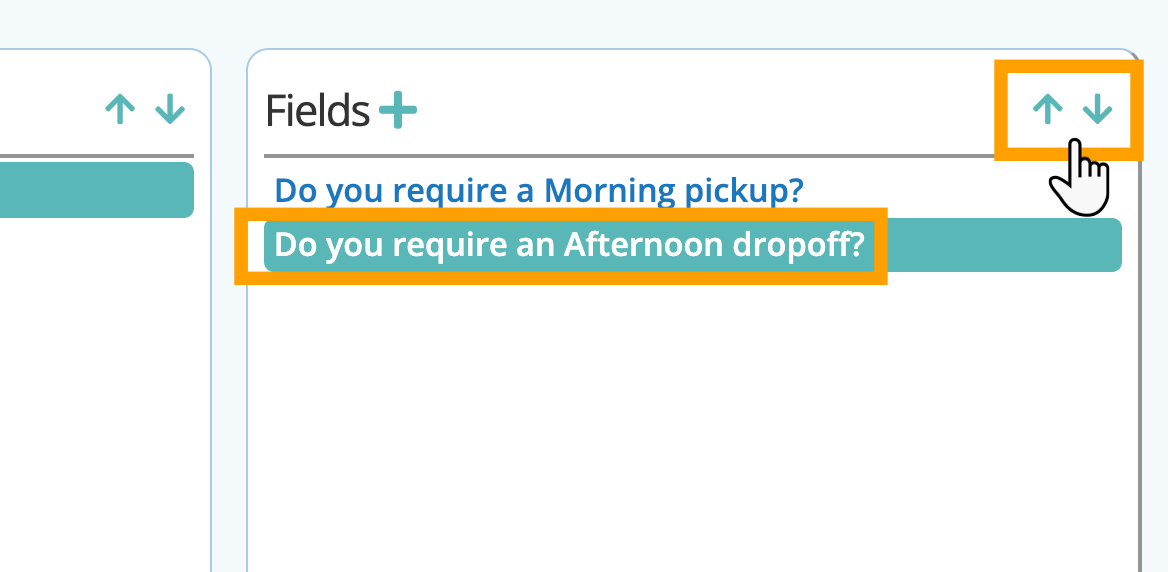Move selected field down in Fields panel
Screen dimensions: 1170x572
(x=1099, y=109)
